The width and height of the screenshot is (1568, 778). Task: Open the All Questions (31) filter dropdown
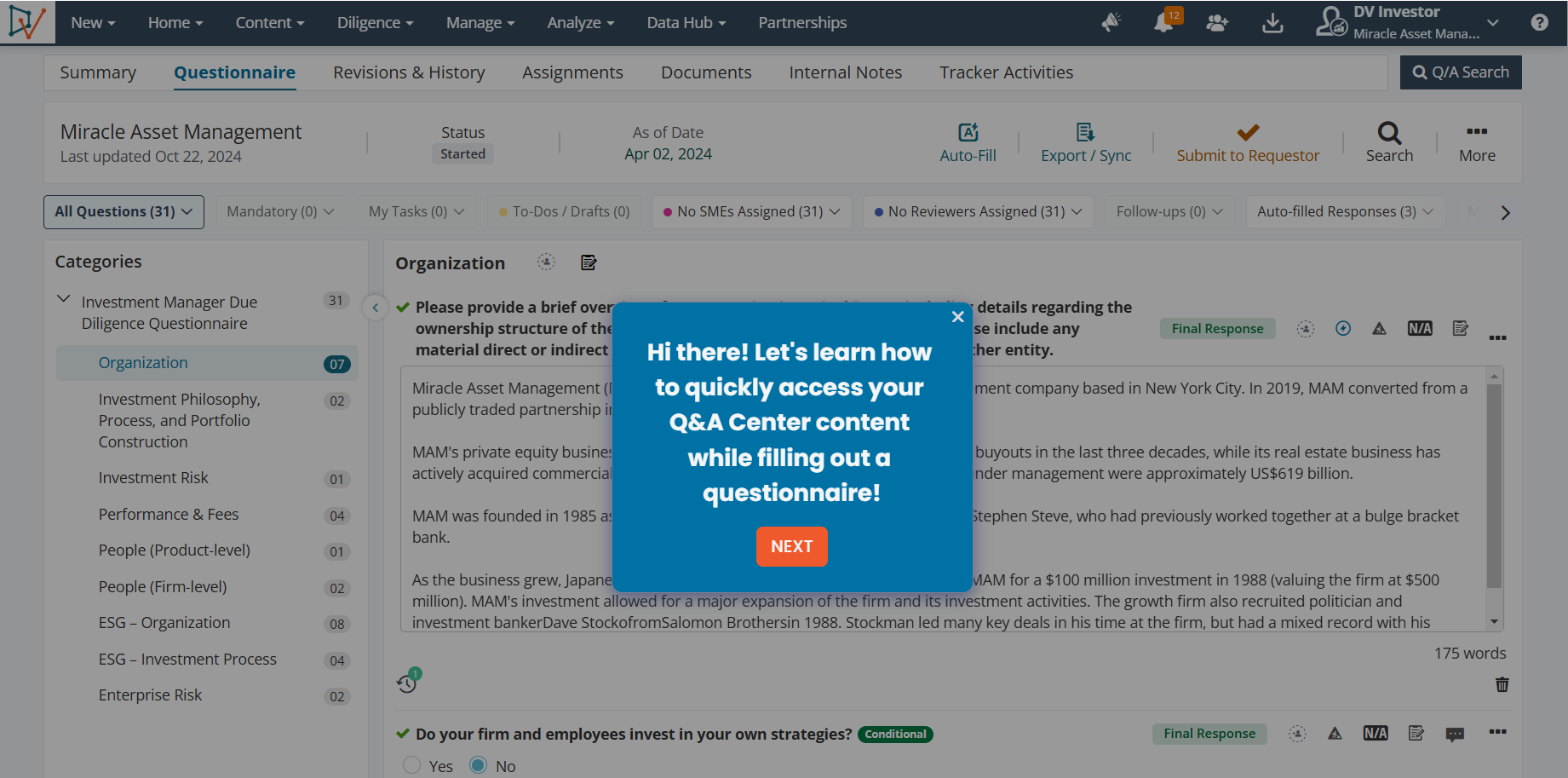pyautogui.click(x=123, y=211)
